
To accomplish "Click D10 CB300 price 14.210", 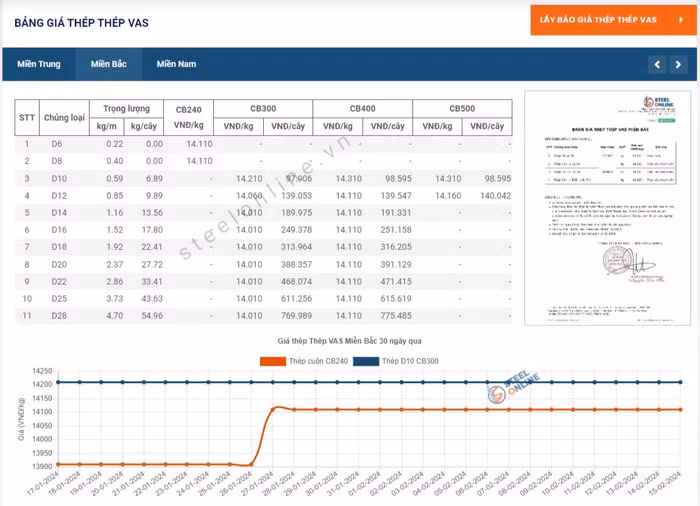I will coord(249,179).
